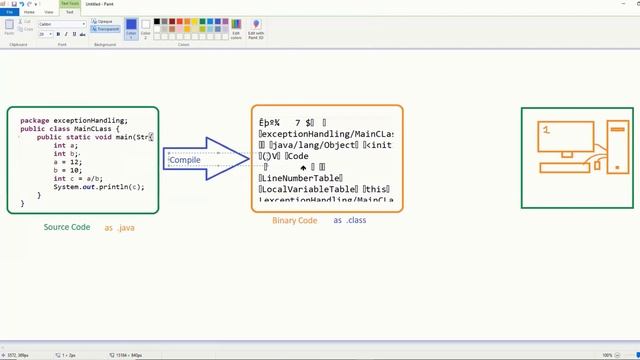Image resolution: width=640 pixels, height=360 pixels.
Task: Click Edit with Paint 3D button
Action: coord(256,29)
